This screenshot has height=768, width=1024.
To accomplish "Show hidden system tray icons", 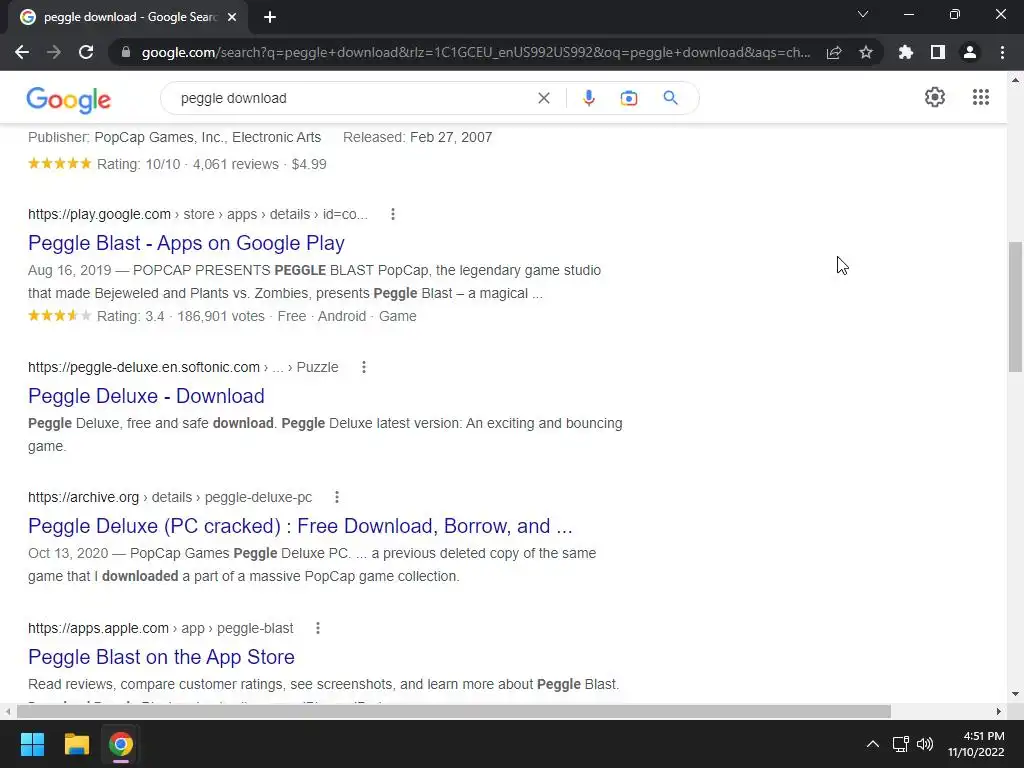I will click(872, 744).
